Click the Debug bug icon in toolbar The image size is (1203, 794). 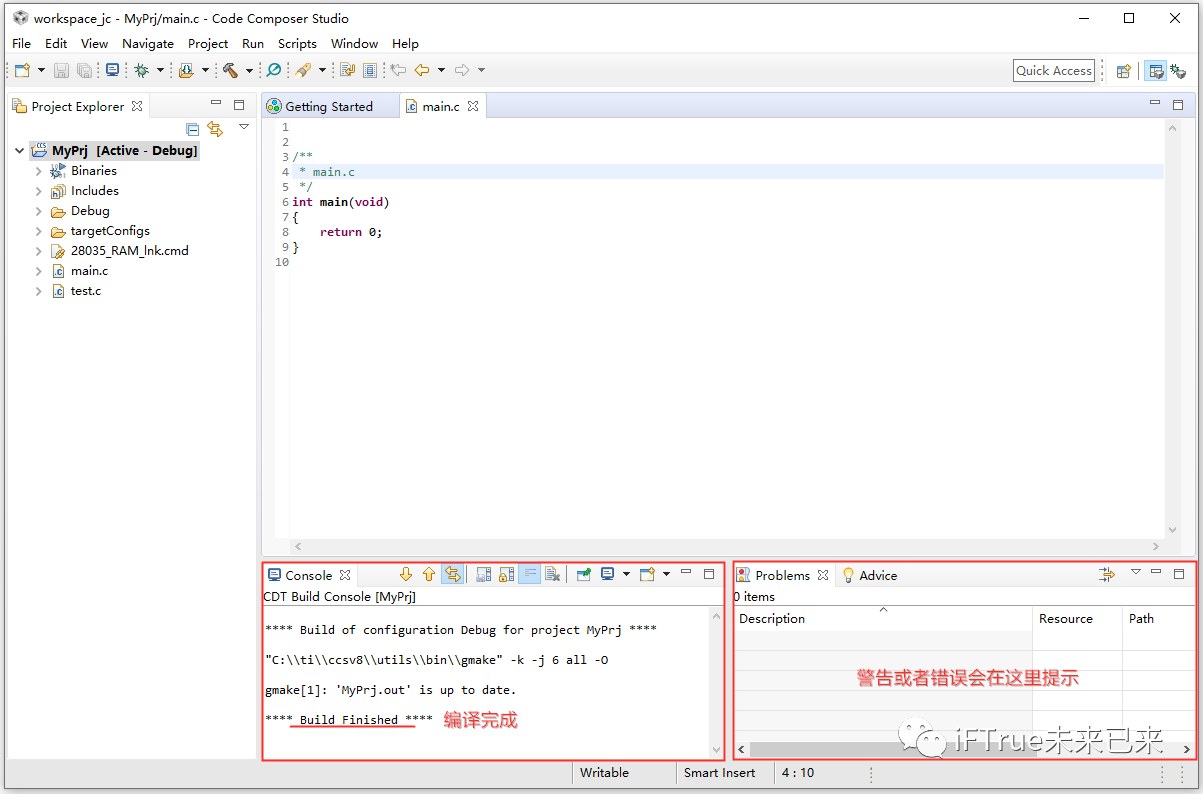tap(142, 70)
